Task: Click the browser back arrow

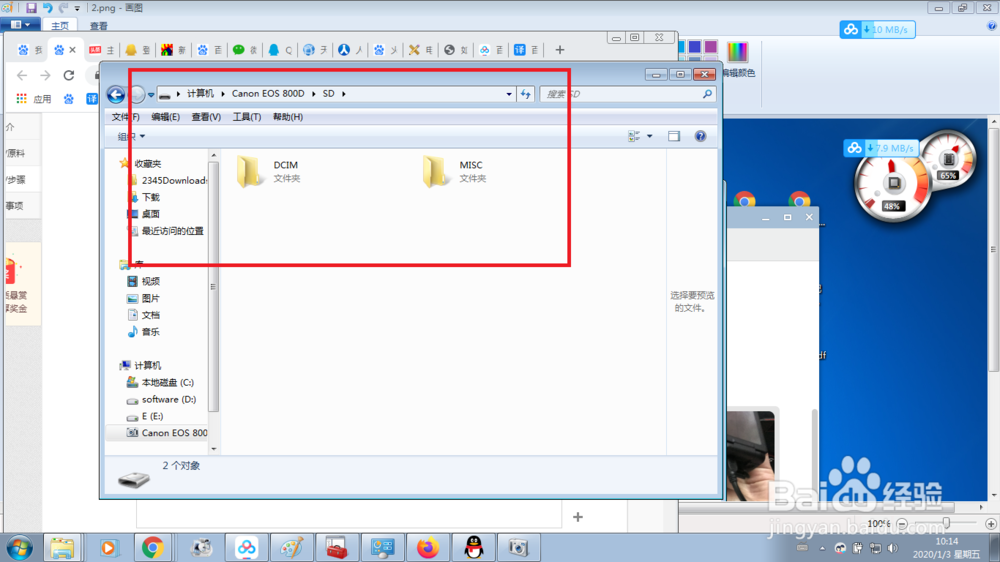Action: pos(22,75)
